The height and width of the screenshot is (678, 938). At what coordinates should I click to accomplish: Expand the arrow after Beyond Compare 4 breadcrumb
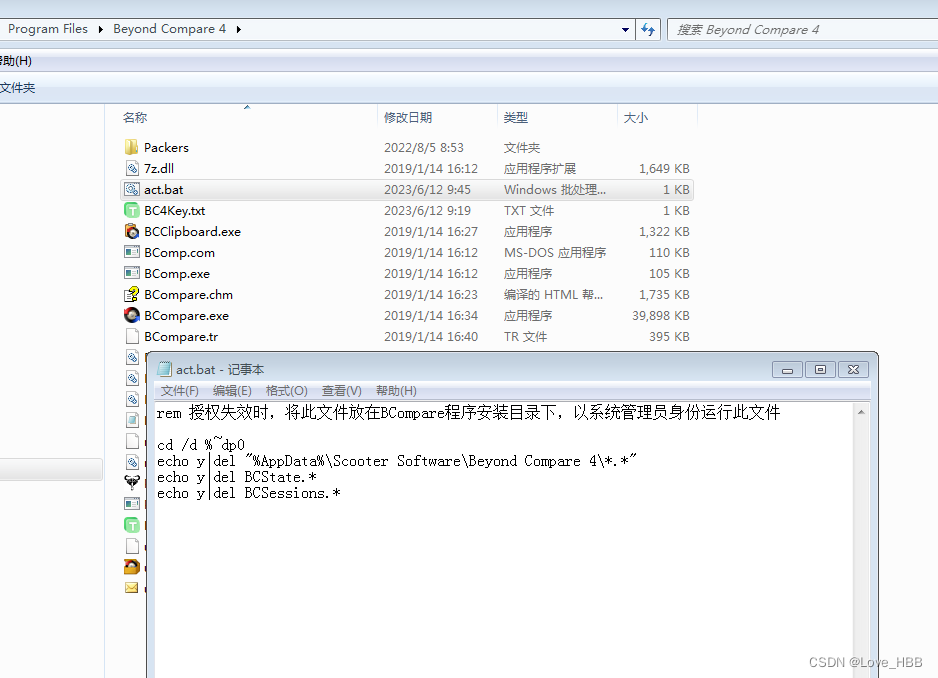[239, 29]
